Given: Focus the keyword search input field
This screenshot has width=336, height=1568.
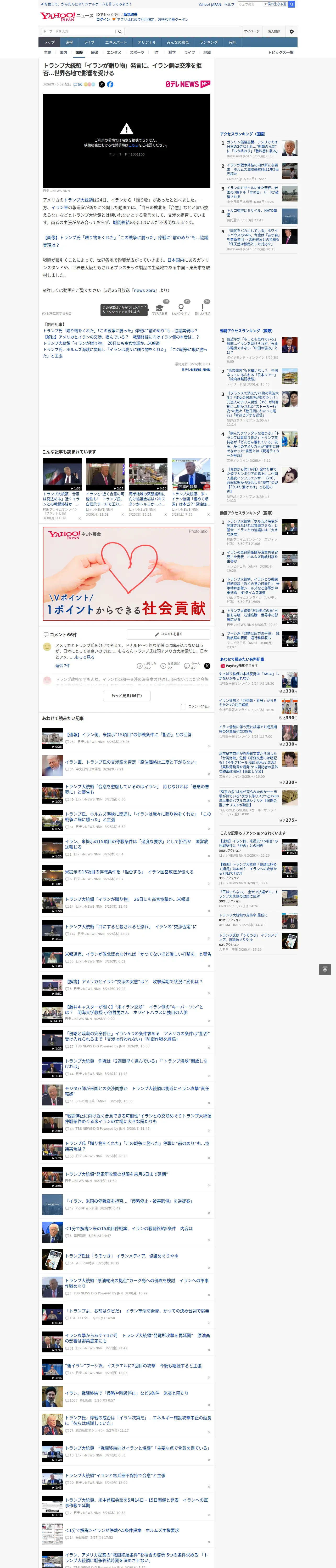Looking at the screenshot, I should click(79, 32).
